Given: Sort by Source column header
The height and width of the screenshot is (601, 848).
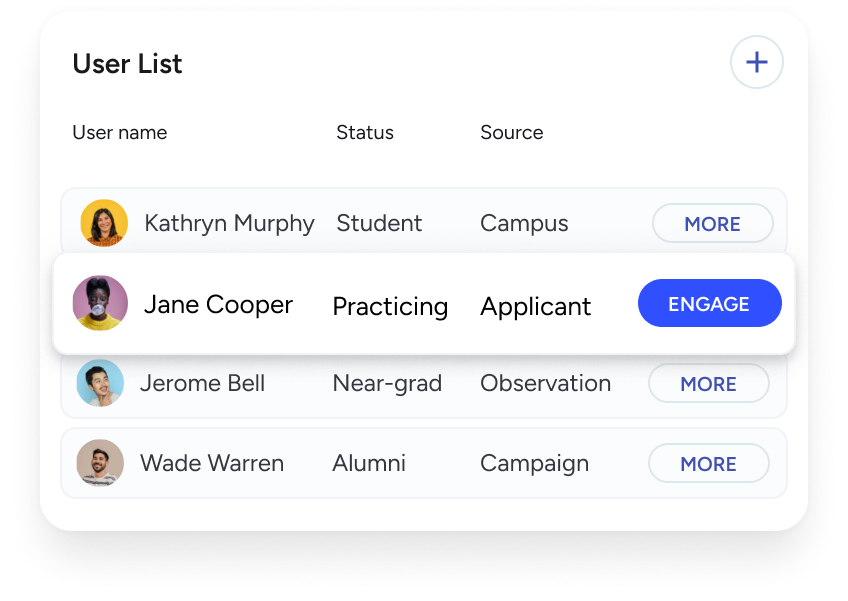Looking at the screenshot, I should pos(512,133).
